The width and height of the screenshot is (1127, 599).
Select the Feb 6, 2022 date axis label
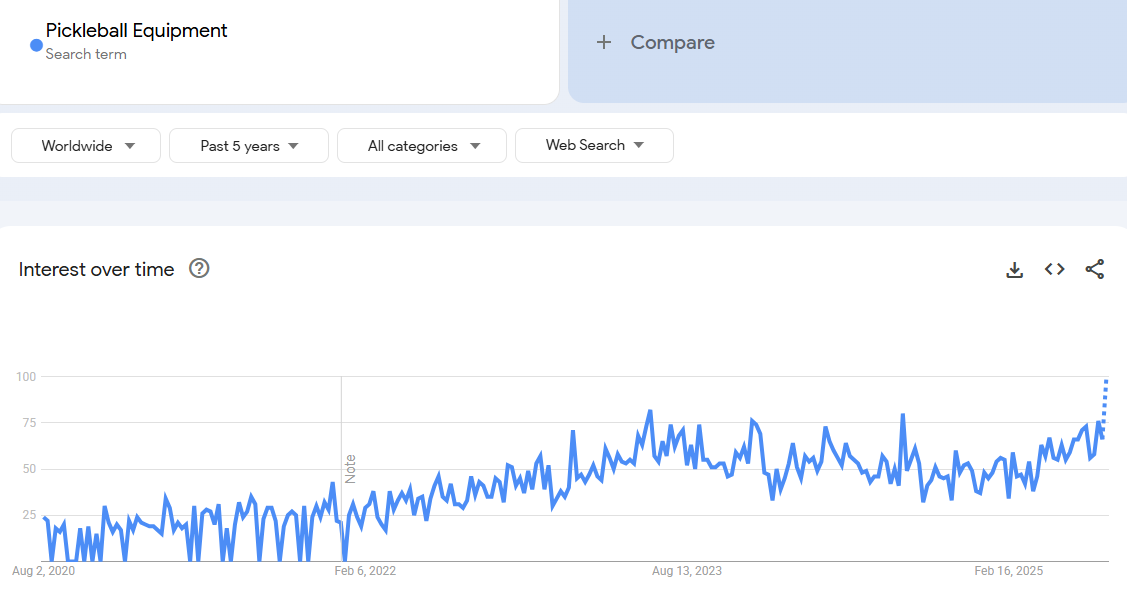tap(365, 571)
